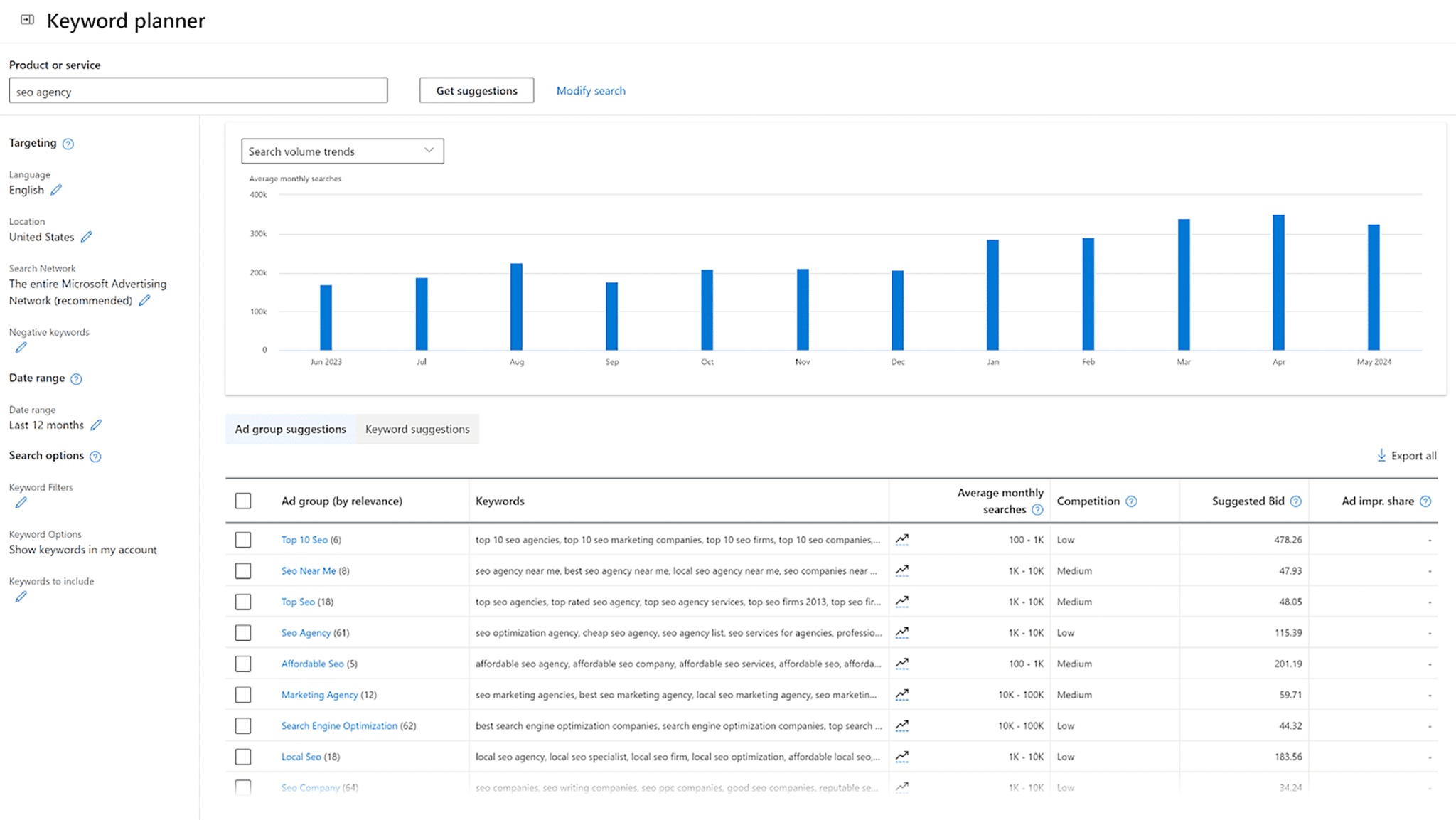Click the 478.26 suggested bid value
The image size is (1456, 820).
coord(1288,540)
